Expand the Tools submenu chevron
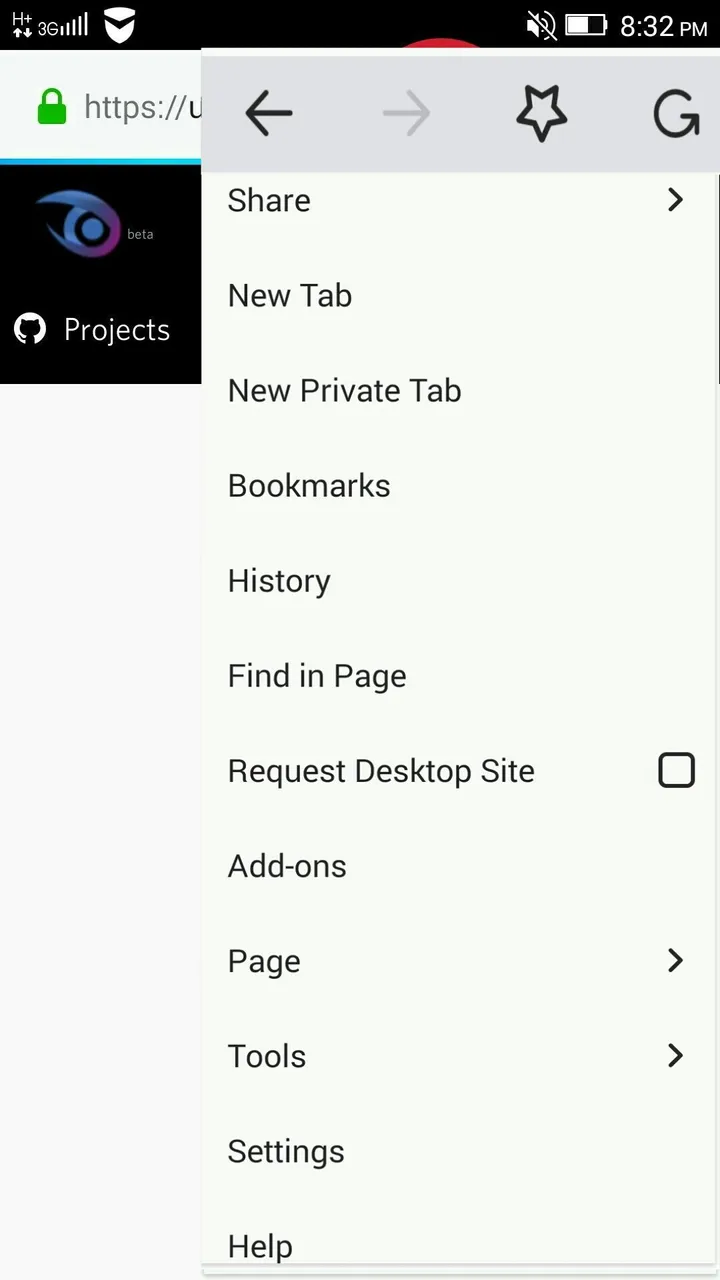The image size is (720, 1280). [x=676, y=1056]
